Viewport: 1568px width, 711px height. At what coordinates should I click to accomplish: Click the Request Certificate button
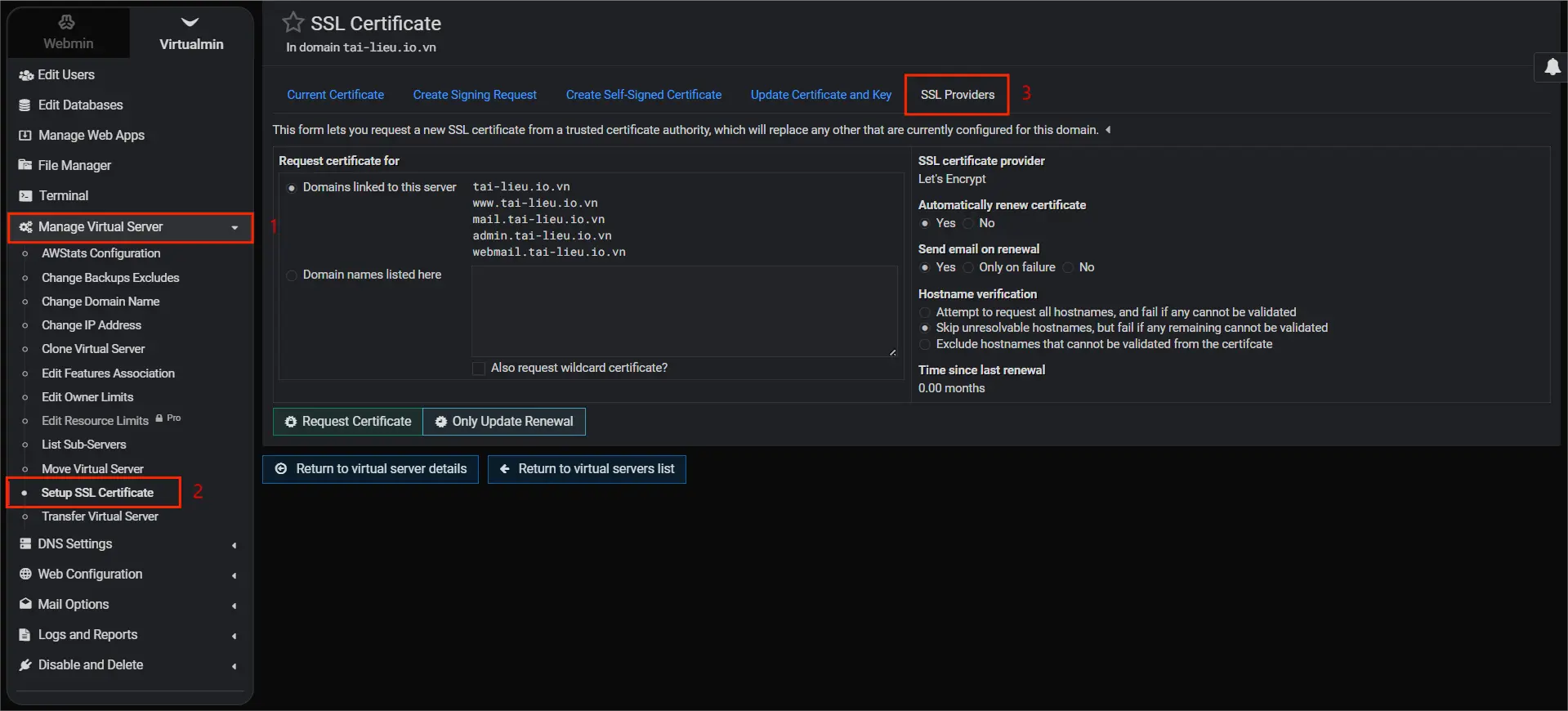[x=348, y=422]
